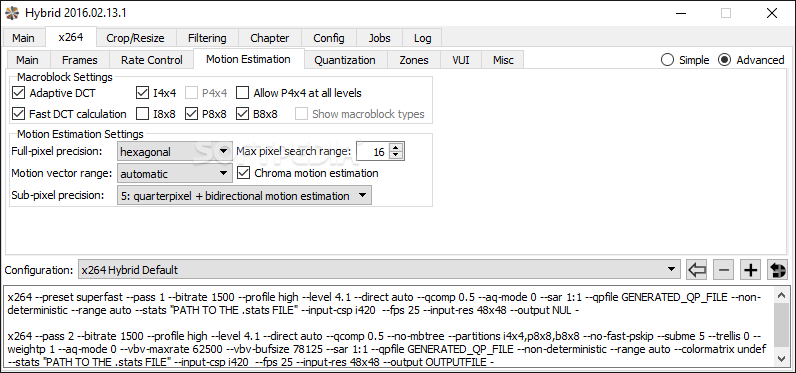796x373 pixels.
Task: Add a configuration with the plus icon
Action: [750, 270]
